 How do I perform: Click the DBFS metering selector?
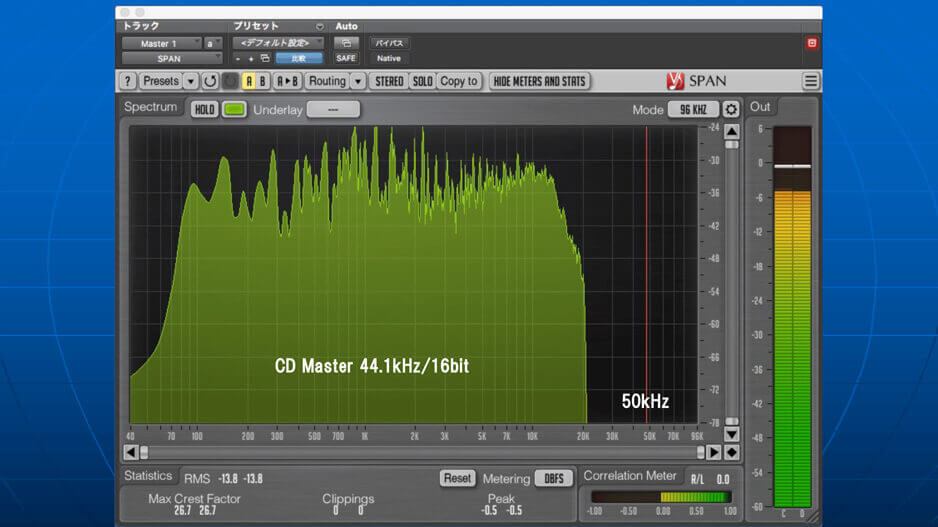pyautogui.click(x=553, y=478)
